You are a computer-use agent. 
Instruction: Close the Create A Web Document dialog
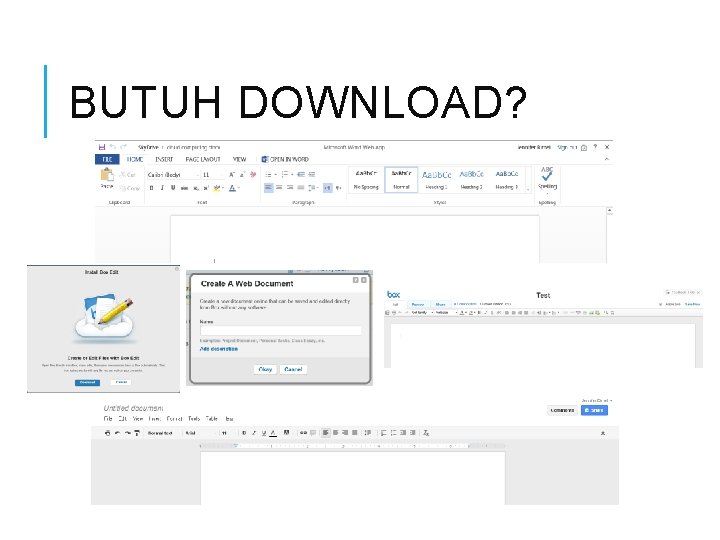click(x=364, y=280)
